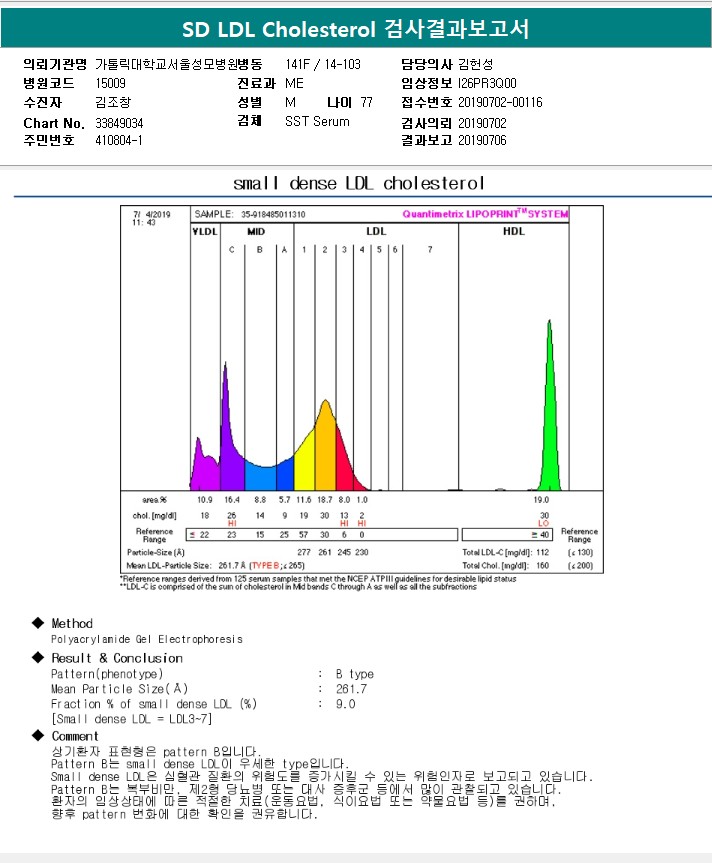Image resolution: width=712 pixels, height=863 pixels.
Task: Select the department value "ME"
Action: (294, 83)
